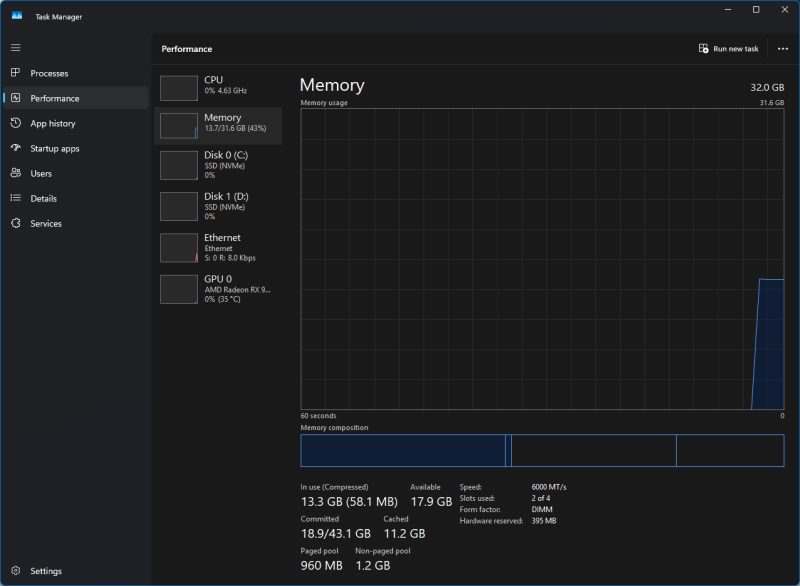Select the CPU mini graph thumbnail
800x586 pixels.
click(179, 88)
